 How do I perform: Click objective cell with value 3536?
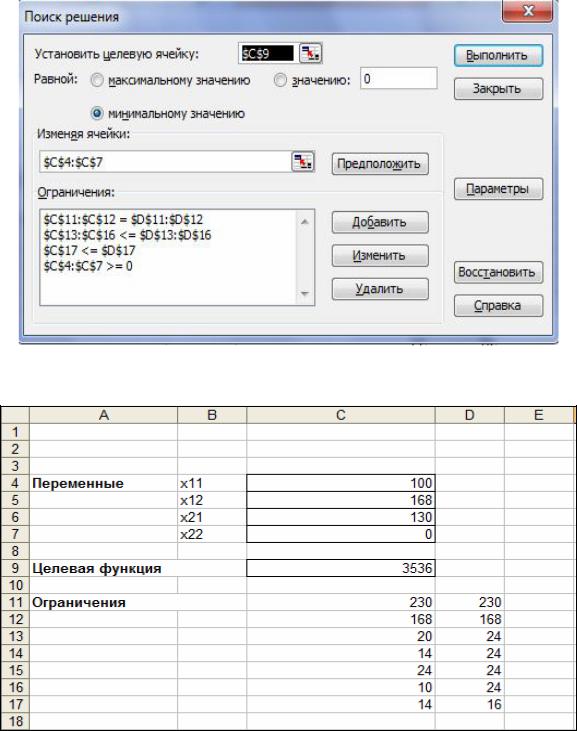coord(341,568)
